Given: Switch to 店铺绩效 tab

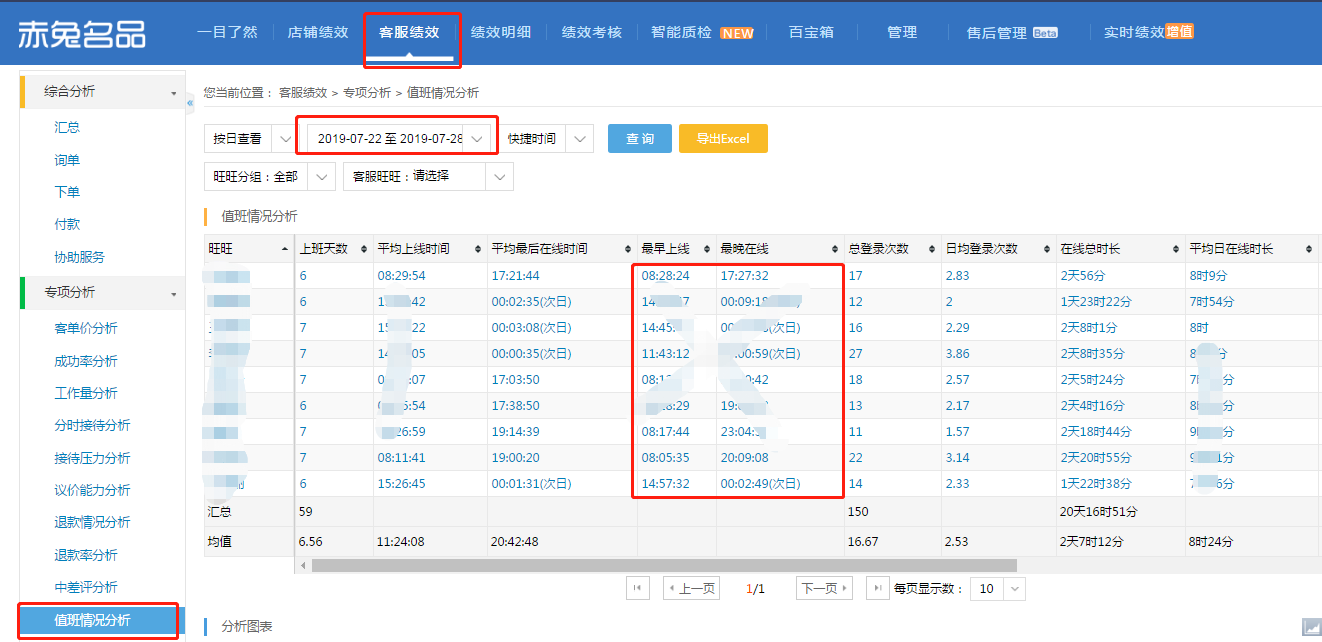Looking at the screenshot, I should (318, 32).
